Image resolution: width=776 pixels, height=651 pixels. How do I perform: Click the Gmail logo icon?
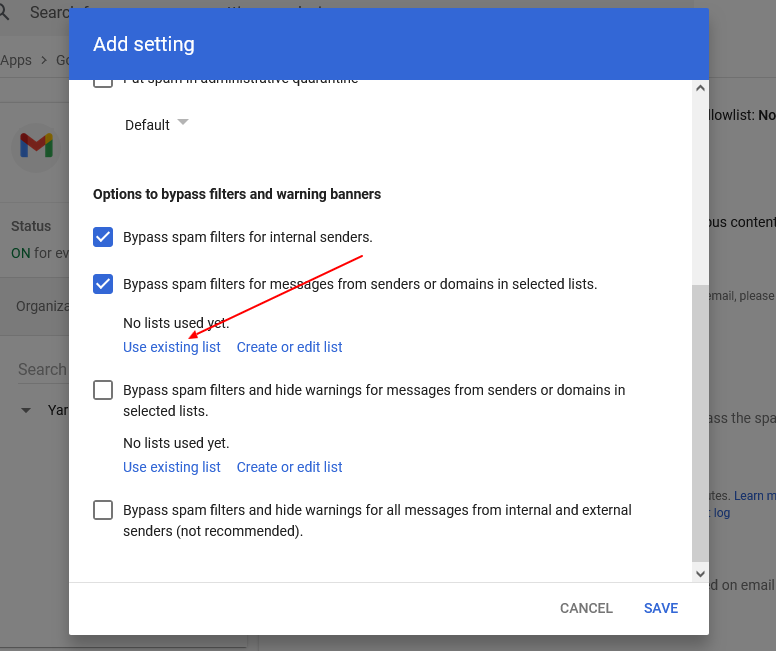coord(36,146)
